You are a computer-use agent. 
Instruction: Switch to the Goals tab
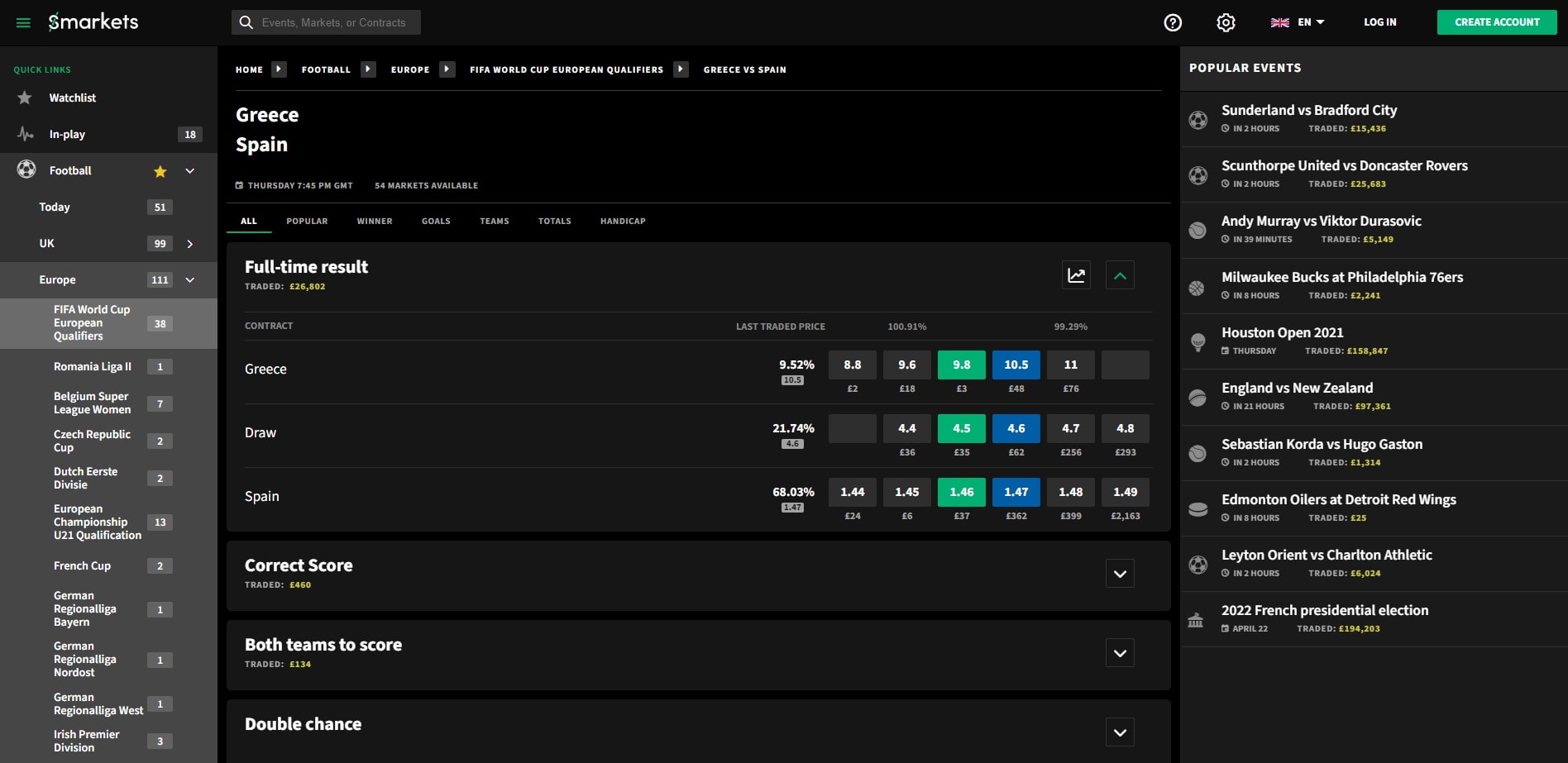pos(436,221)
